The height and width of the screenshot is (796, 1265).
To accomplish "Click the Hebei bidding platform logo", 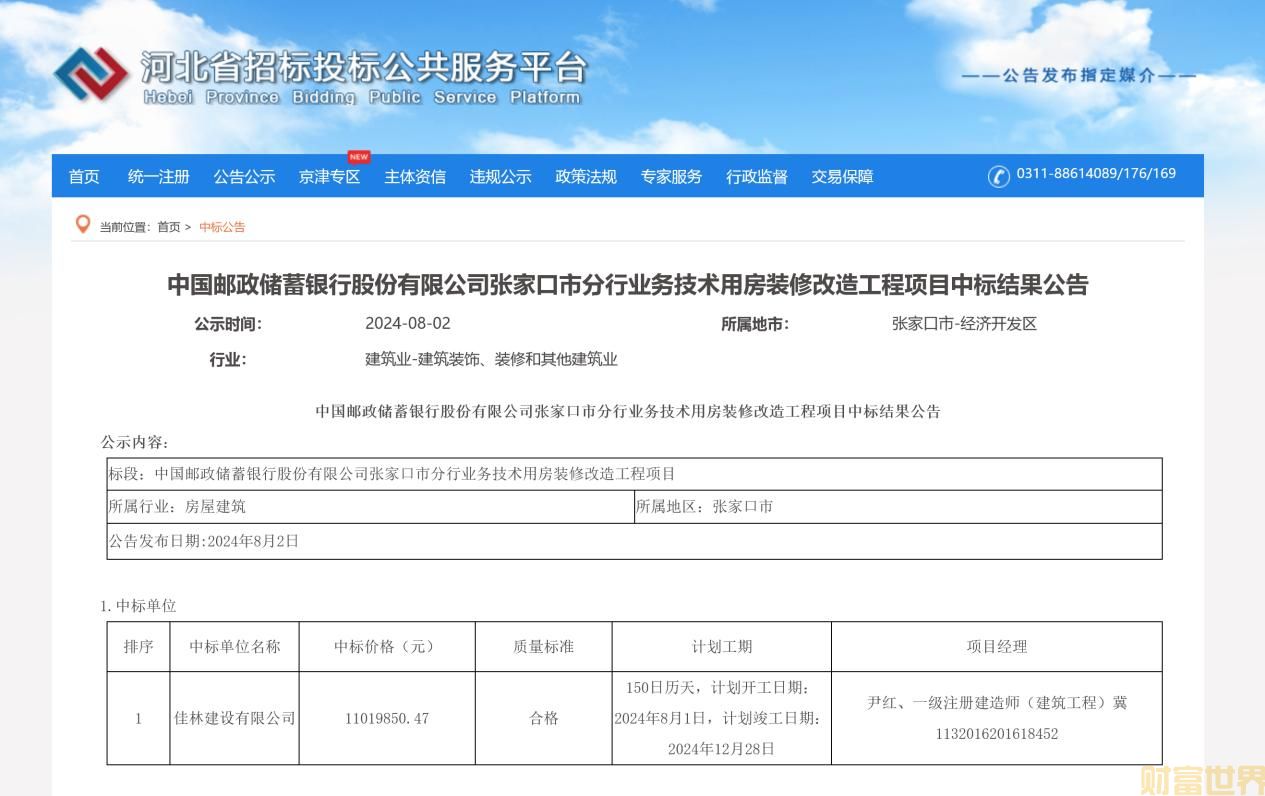I will tap(92, 74).
